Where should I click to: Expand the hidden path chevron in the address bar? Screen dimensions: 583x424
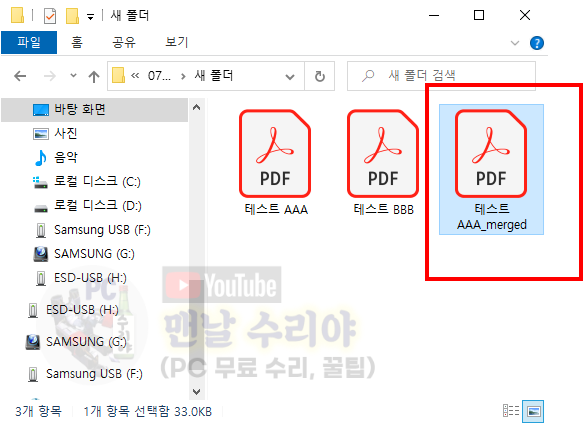135,76
